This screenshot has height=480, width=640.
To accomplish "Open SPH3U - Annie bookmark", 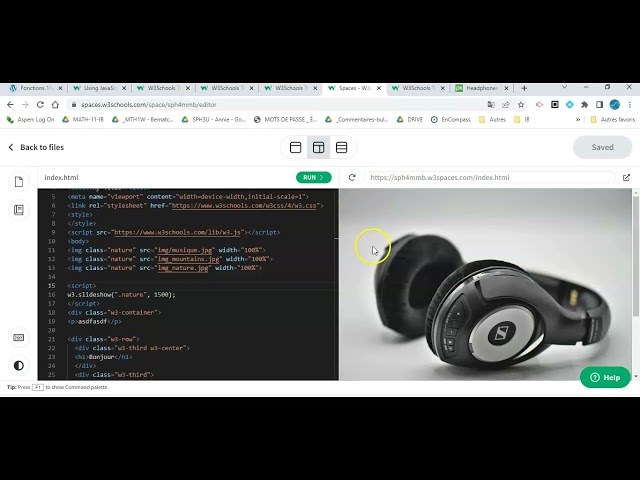I will pyautogui.click(x=214, y=120).
